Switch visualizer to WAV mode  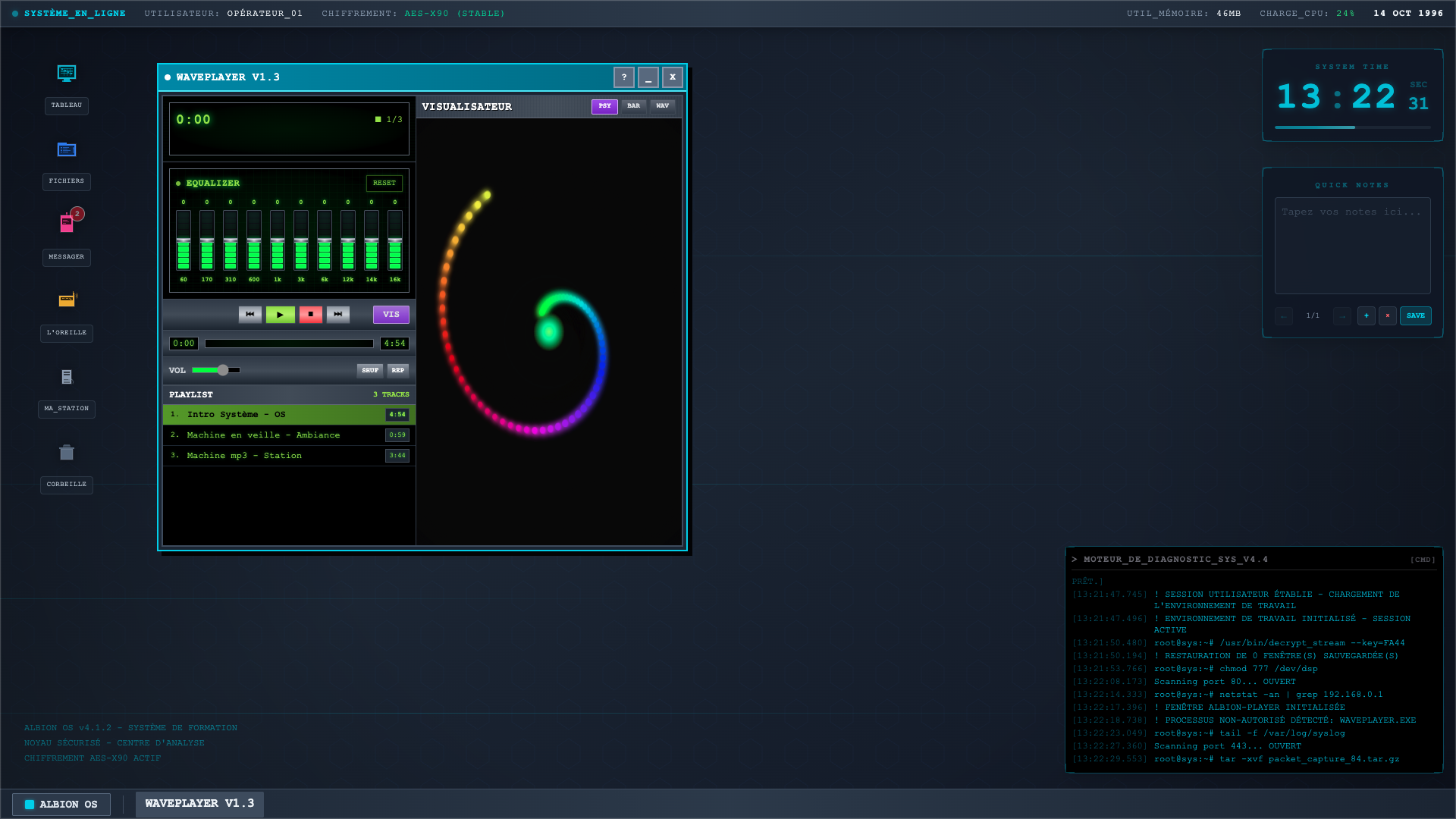coord(662,106)
